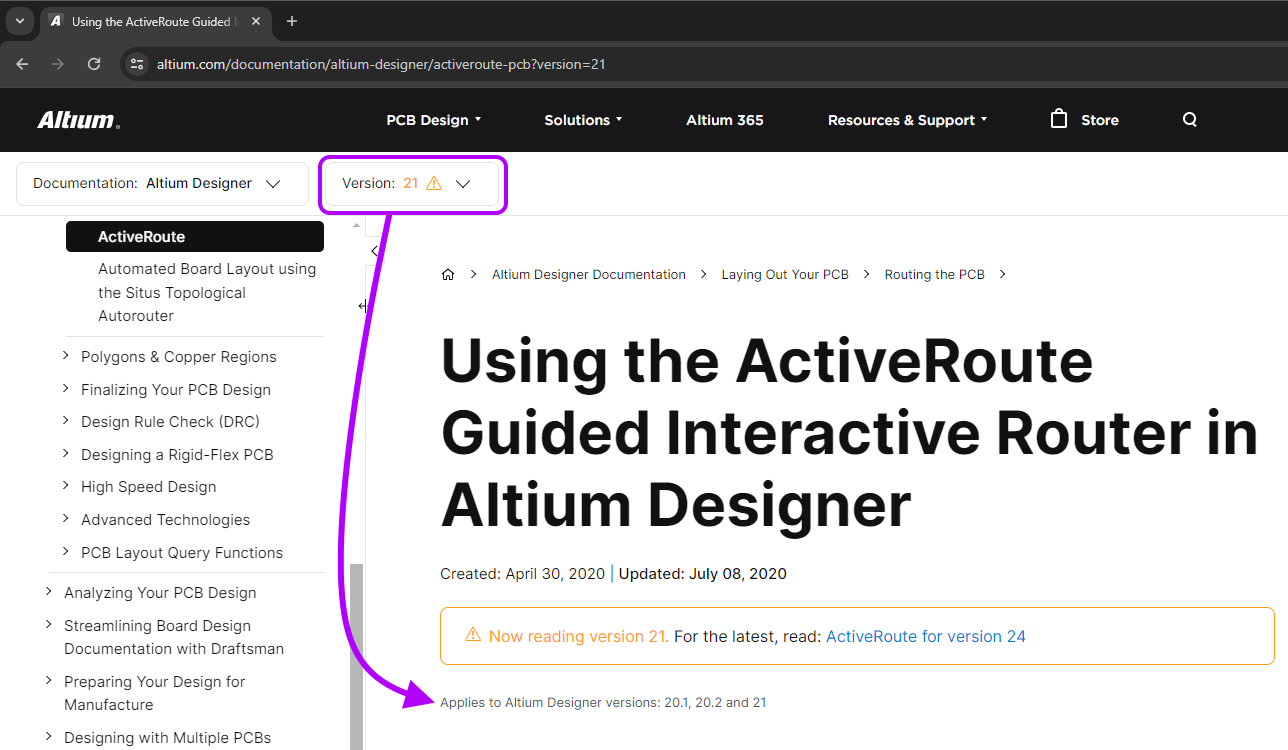Open the ActiveRoute for version 24 link

click(926, 636)
